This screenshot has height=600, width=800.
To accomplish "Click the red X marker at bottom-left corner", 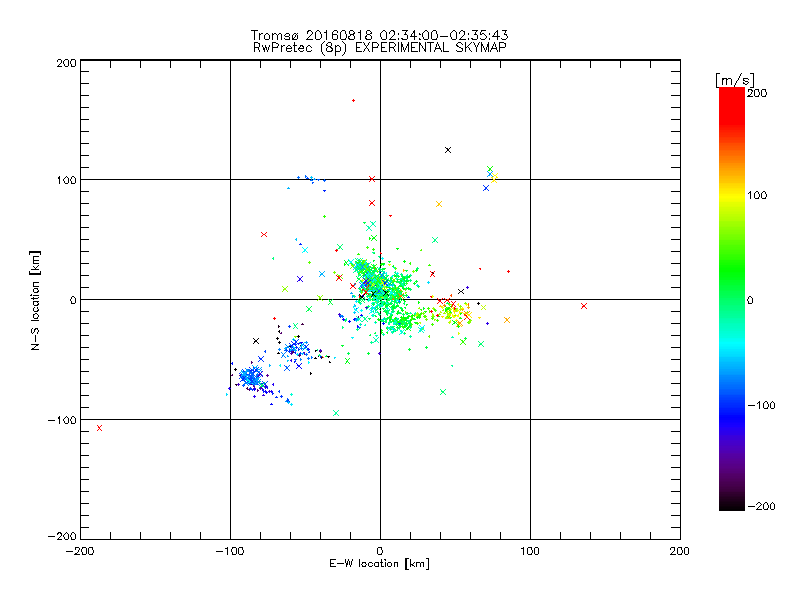I will pos(99,428).
